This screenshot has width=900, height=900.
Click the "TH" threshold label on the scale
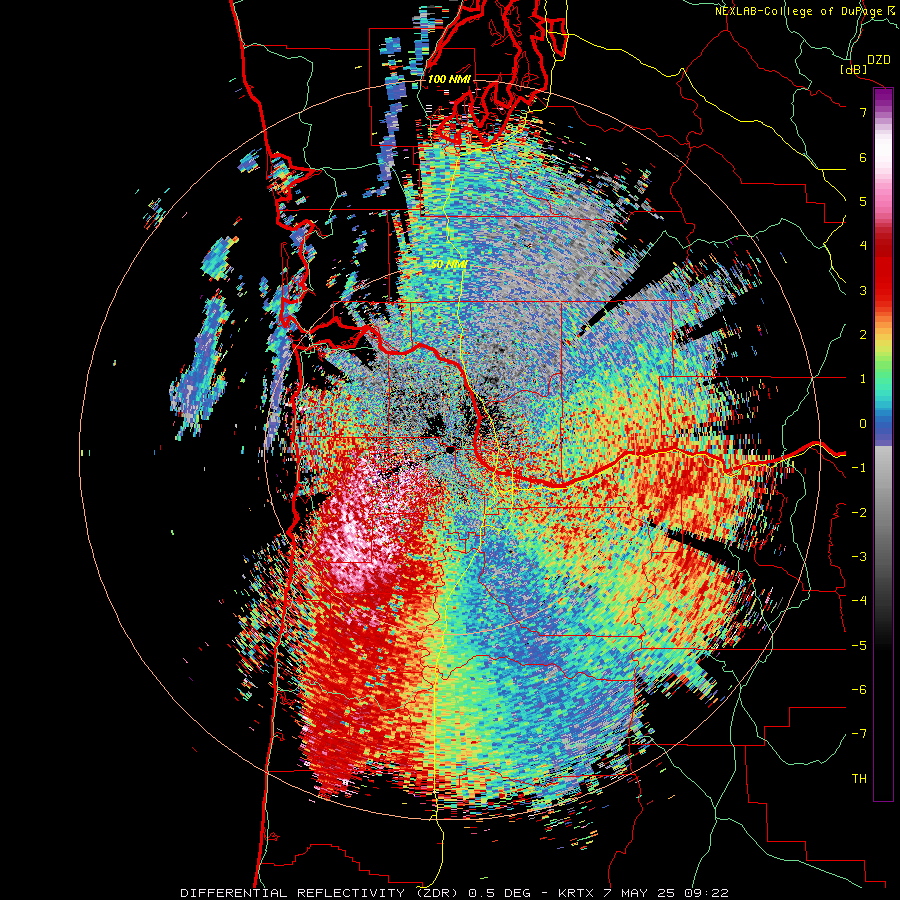(x=859, y=779)
